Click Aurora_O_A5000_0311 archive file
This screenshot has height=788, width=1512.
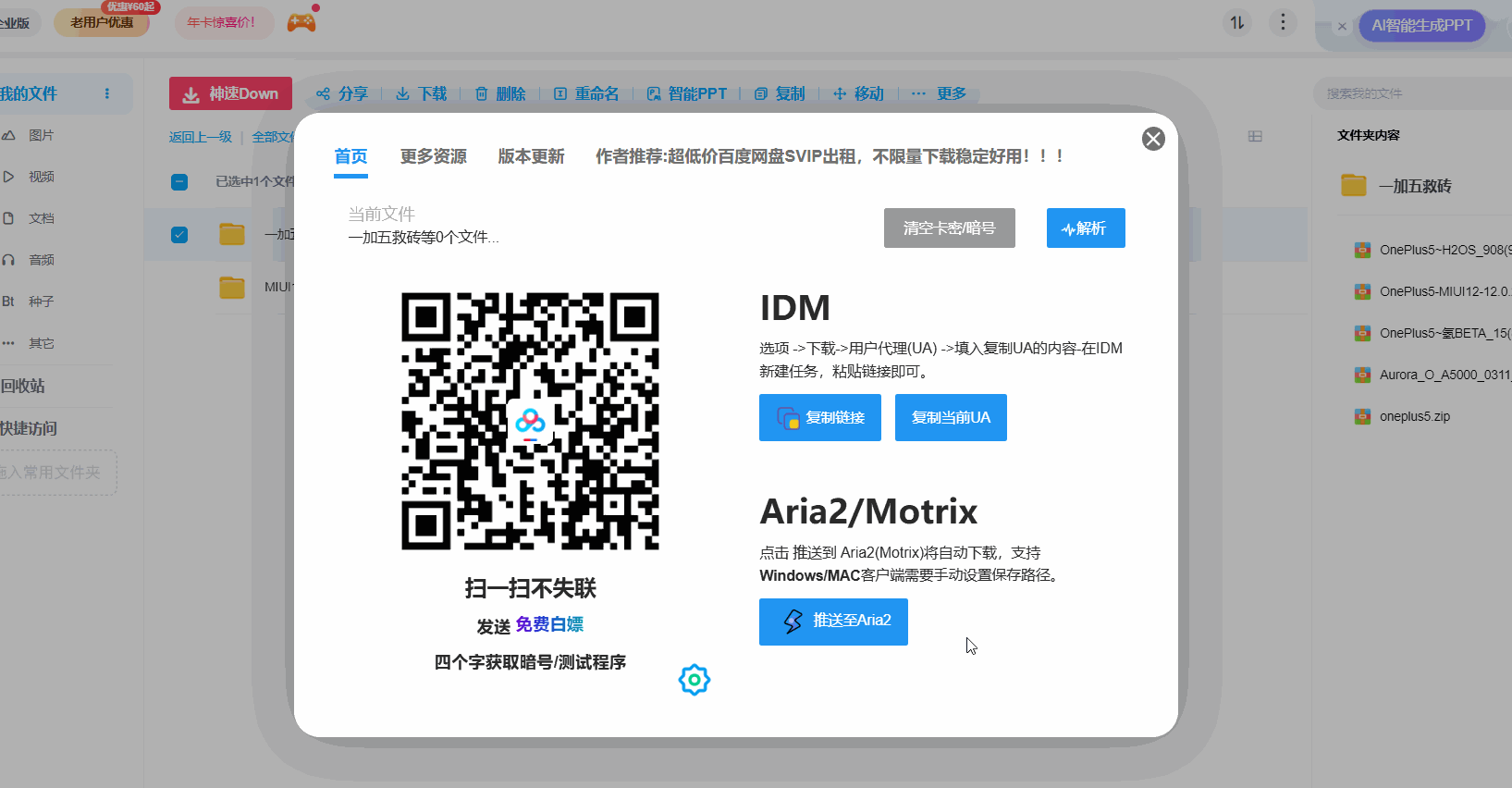coord(1432,375)
